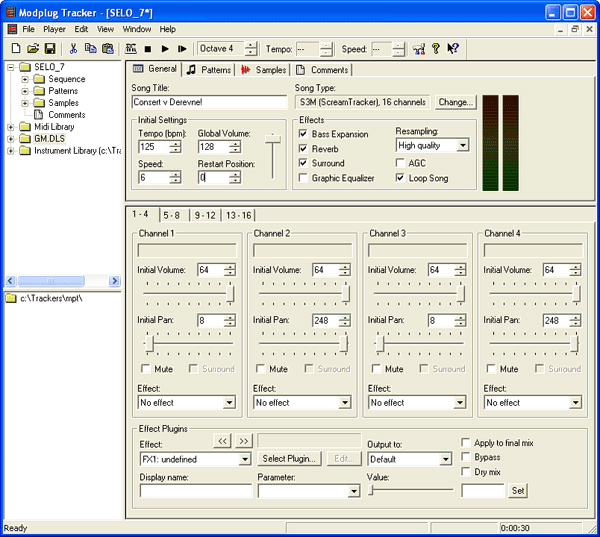Save the song using the floppy disk icon
Screen dimensions: 600x537
pos(48,48)
